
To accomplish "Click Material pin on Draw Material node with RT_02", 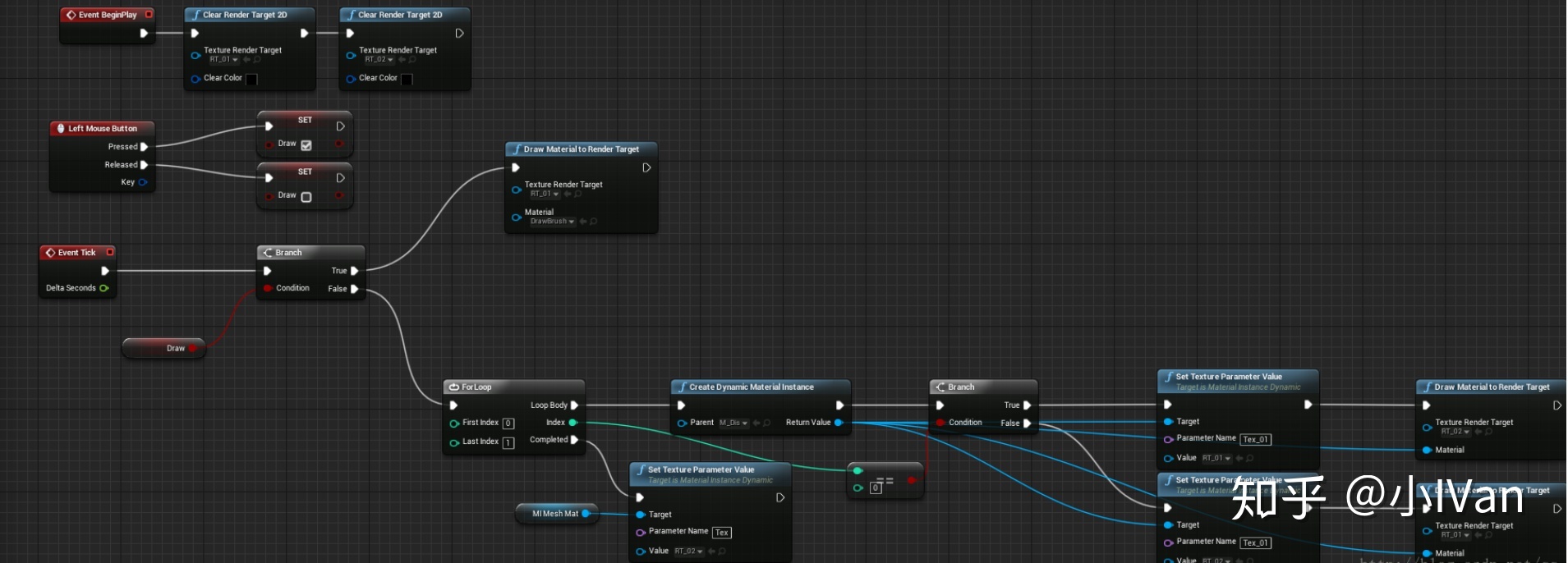I will (x=1428, y=450).
